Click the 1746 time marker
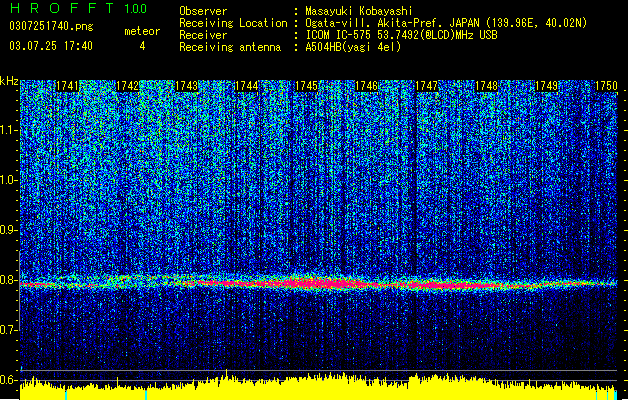The width and height of the screenshot is (629, 400). click(x=367, y=86)
